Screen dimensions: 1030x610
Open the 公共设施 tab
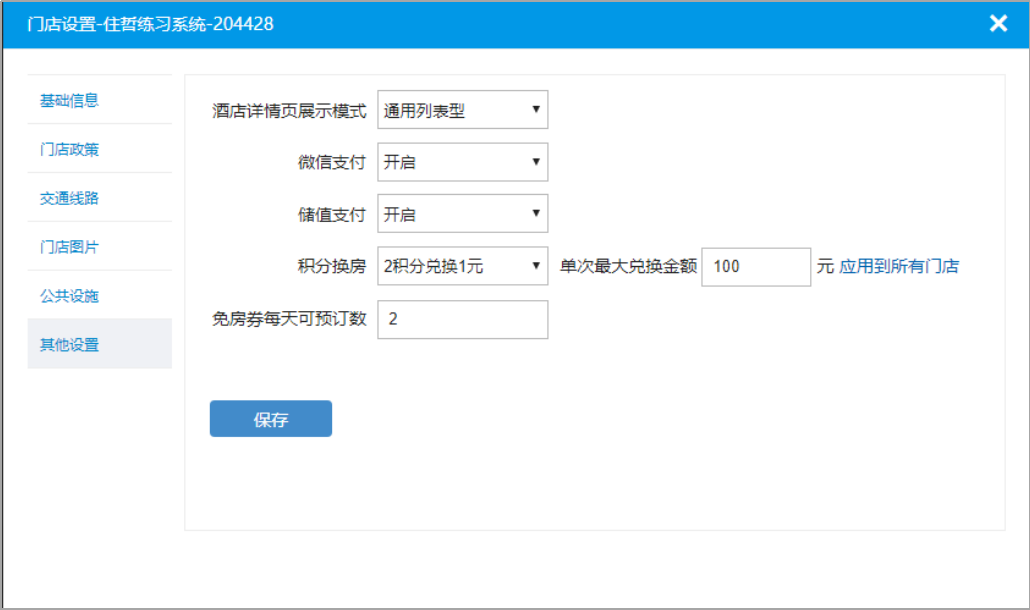click(99, 295)
